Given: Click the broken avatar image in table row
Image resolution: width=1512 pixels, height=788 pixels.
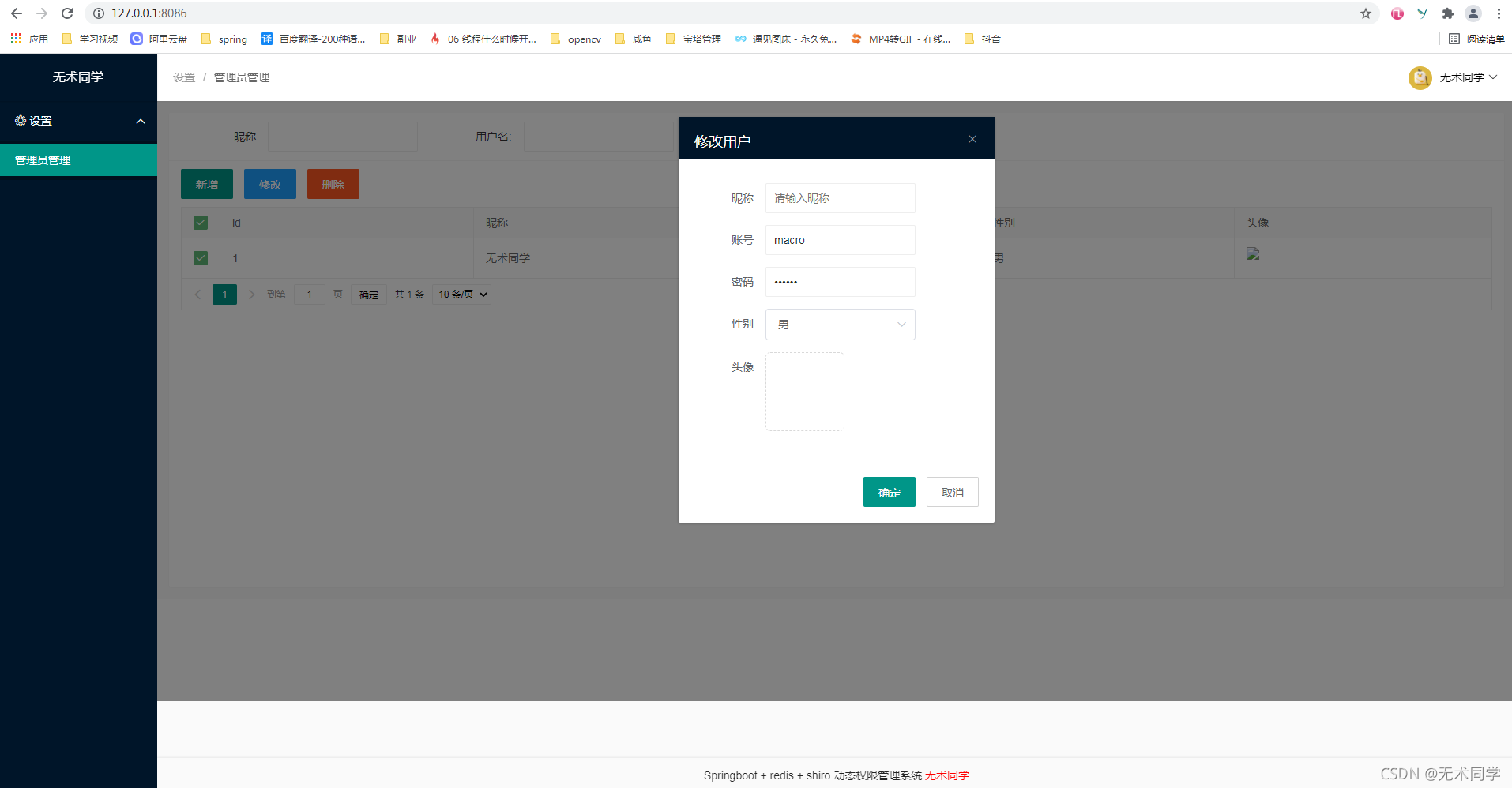Looking at the screenshot, I should point(1253,254).
